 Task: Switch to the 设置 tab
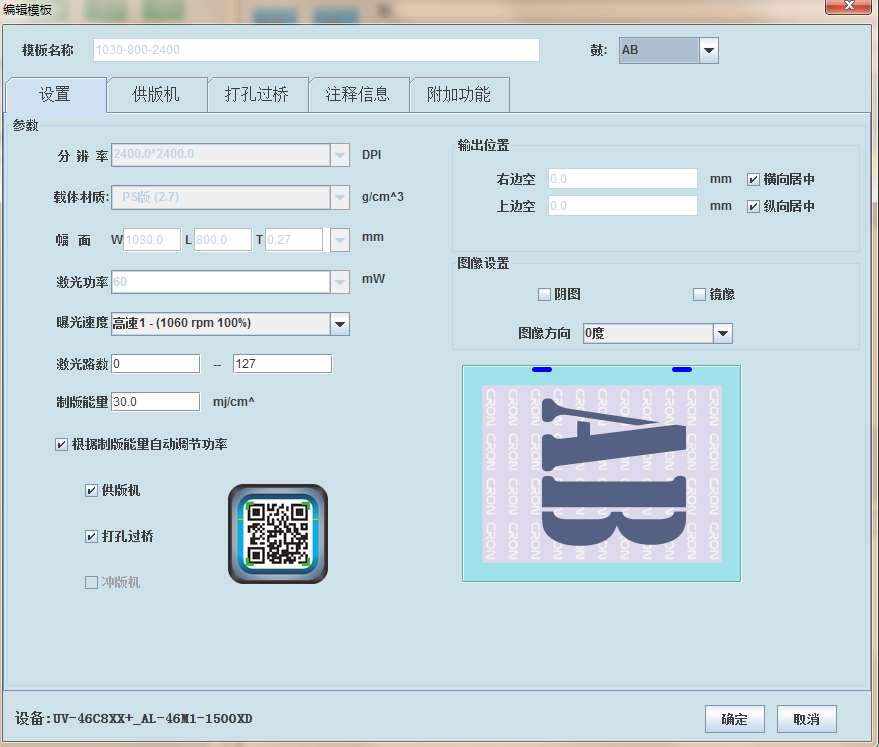tap(55, 95)
